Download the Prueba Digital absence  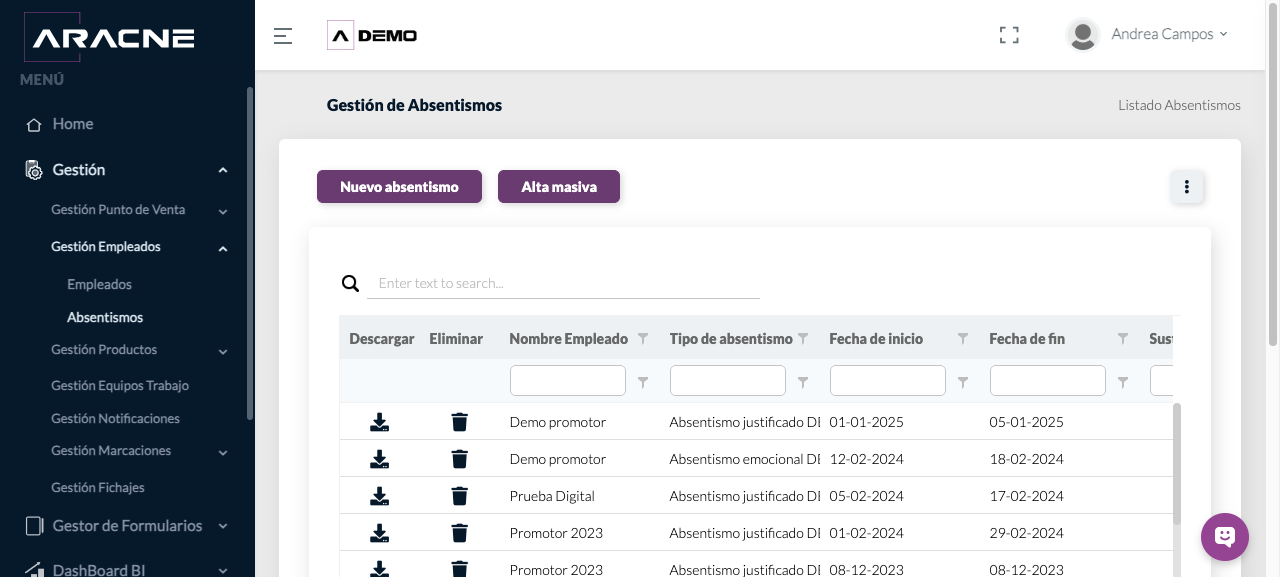coord(379,496)
